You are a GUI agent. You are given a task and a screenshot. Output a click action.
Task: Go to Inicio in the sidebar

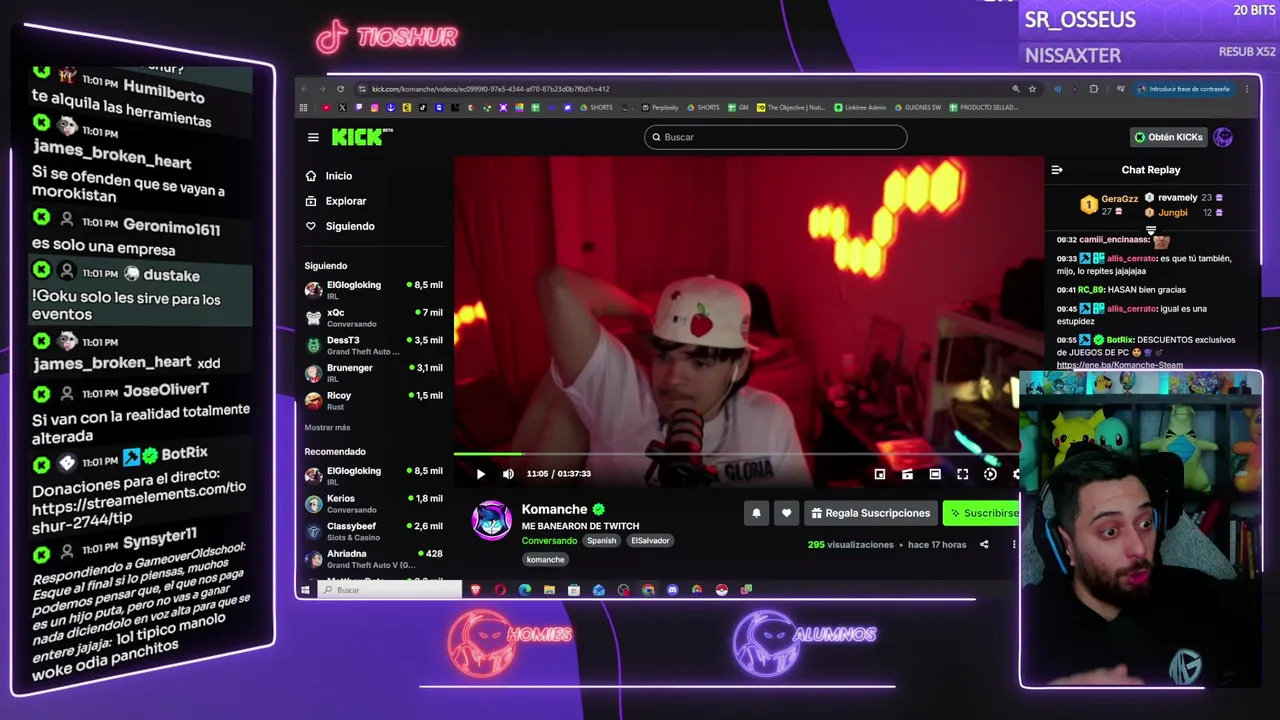coord(330,176)
